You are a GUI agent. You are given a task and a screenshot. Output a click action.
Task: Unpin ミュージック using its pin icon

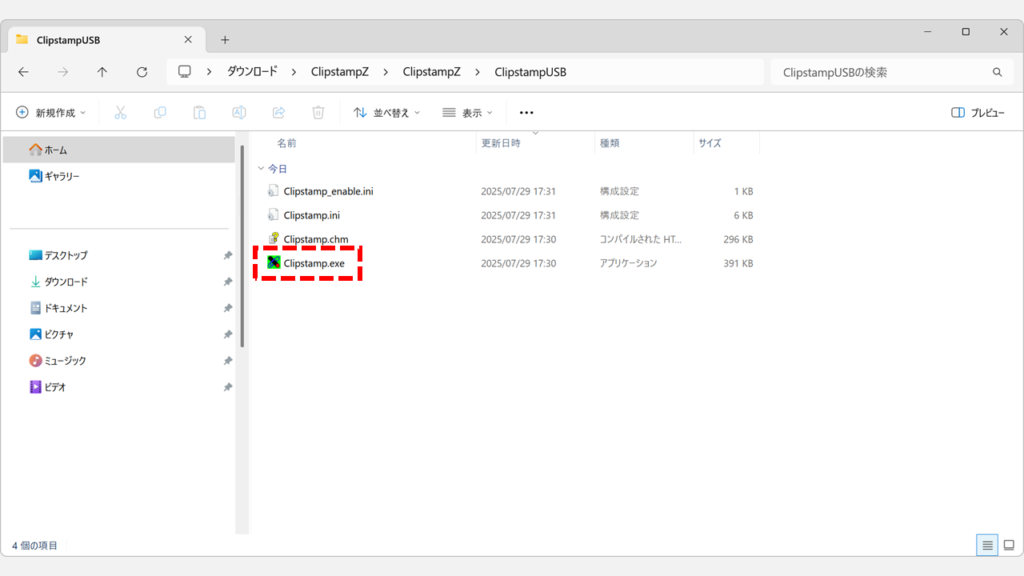coord(227,361)
